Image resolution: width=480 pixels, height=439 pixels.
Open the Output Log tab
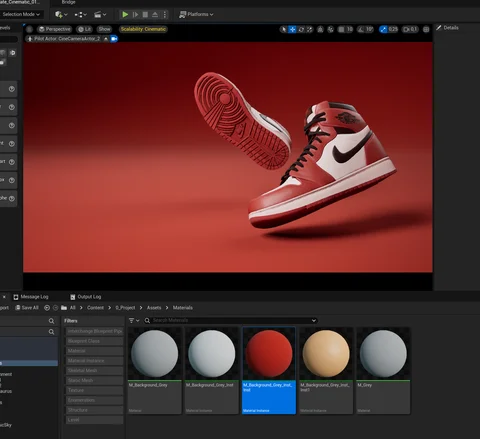86,297
